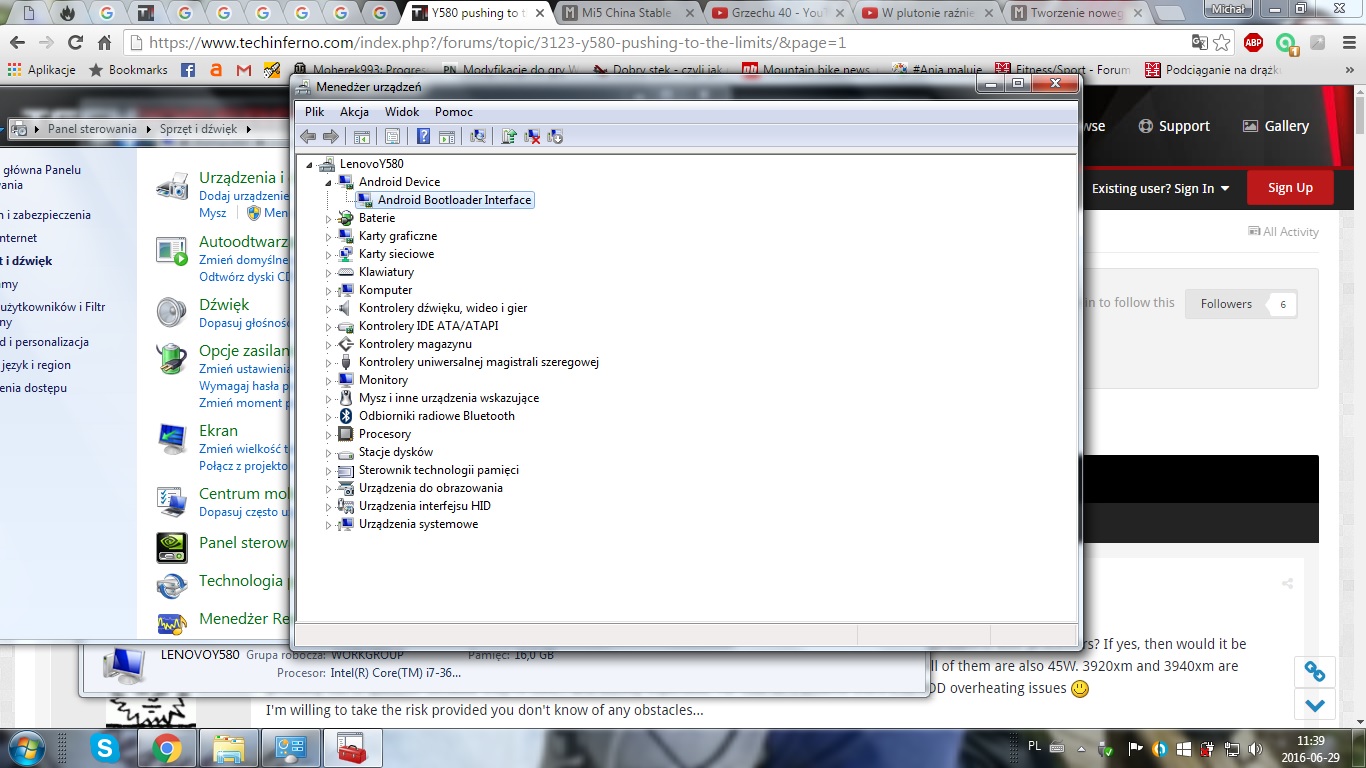Expand the Karty sieciowe category
This screenshot has height=768, width=1366.
[328, 255]
